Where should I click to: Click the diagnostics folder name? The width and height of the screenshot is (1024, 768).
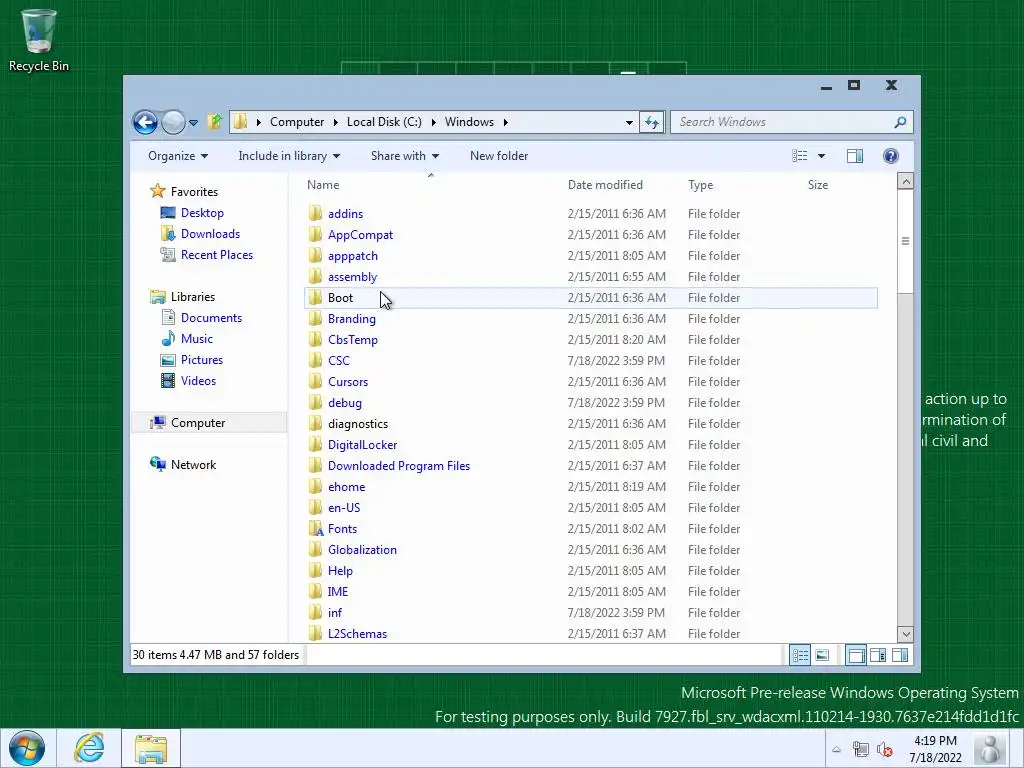click(358, 424)
